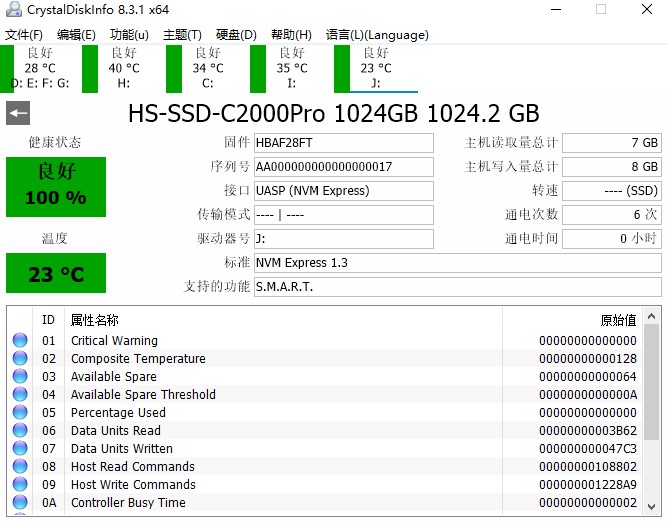Select the Critical Warning attribute name
The width and height of the screenshot is (668, 524).
pos(114,340)
